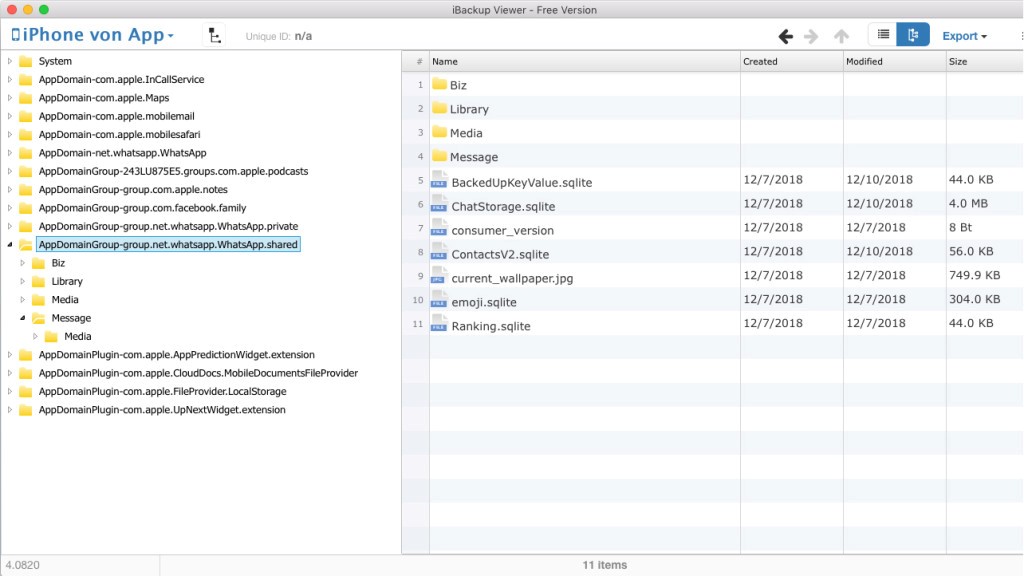Image resolution: width=1024 pixels, height=576 pixels.
Task: Select consumer_version file
Action: [502, 231]
